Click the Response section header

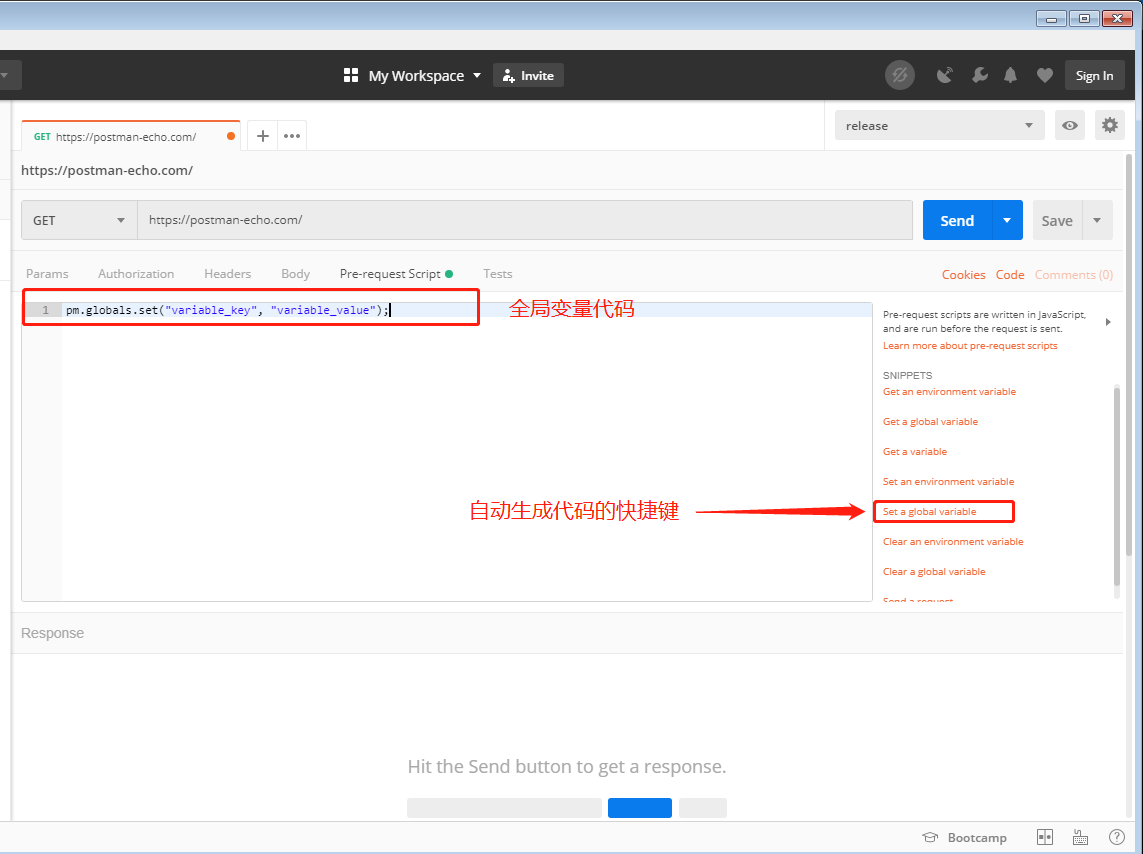click(52, 633)
